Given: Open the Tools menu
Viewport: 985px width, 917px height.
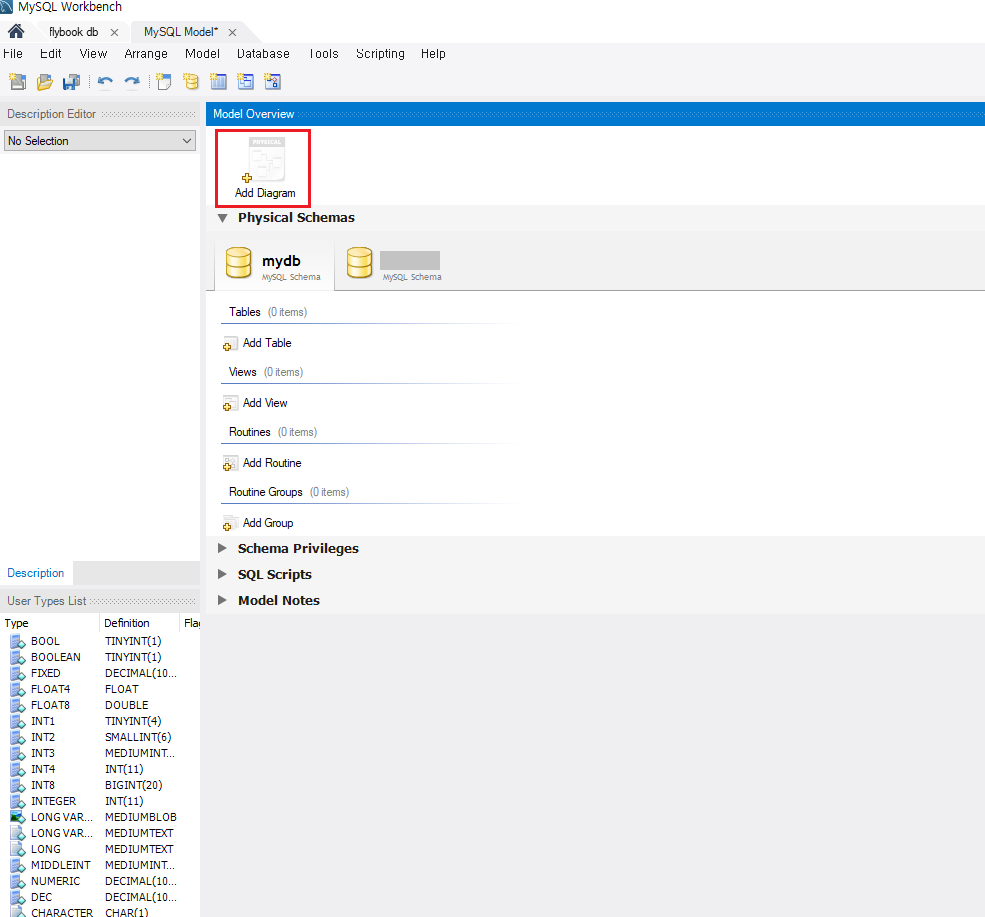Looking at the screenshot, I should (x=324, y=53).
